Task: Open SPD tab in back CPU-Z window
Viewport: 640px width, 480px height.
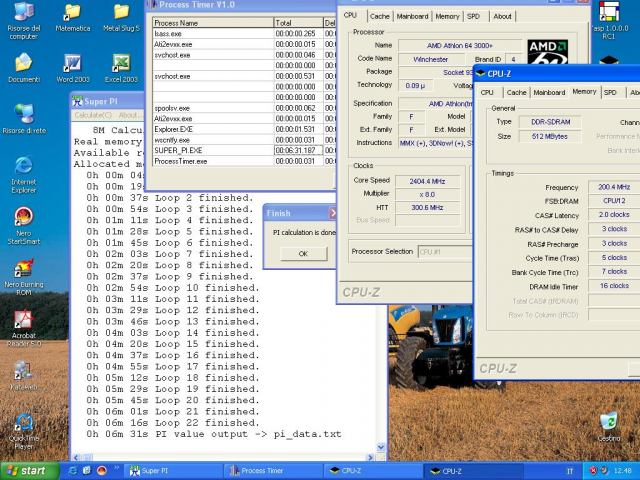Action: click(x=473, y=16)
